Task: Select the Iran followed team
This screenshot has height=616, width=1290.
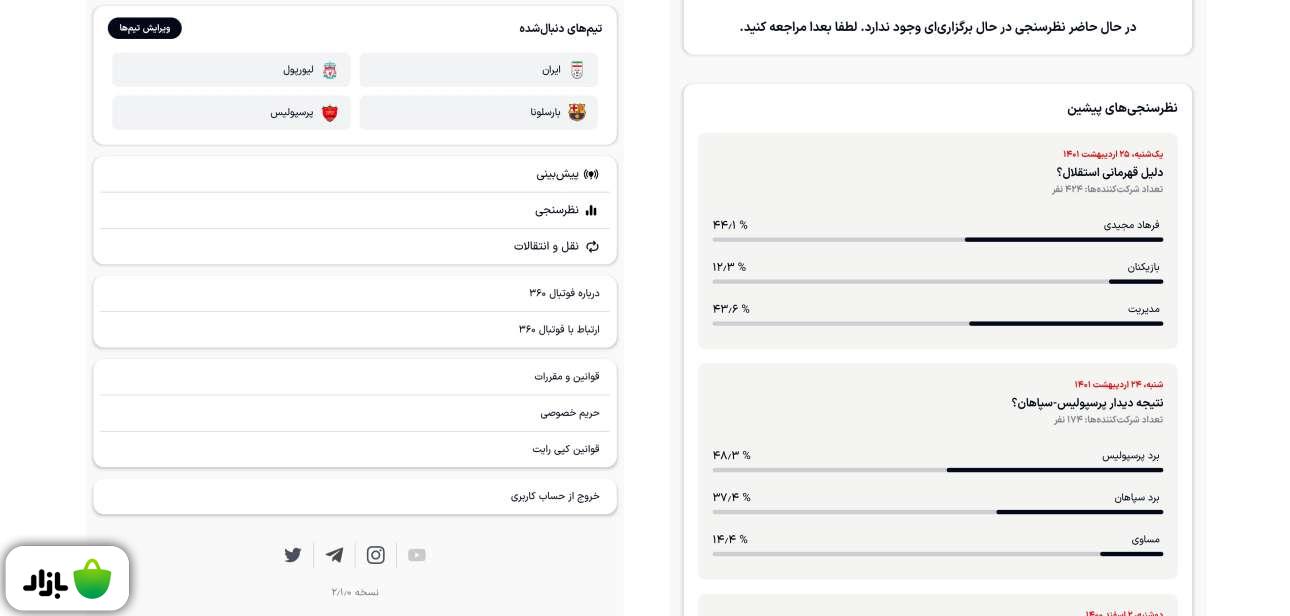Action: [x=479, y=70]
